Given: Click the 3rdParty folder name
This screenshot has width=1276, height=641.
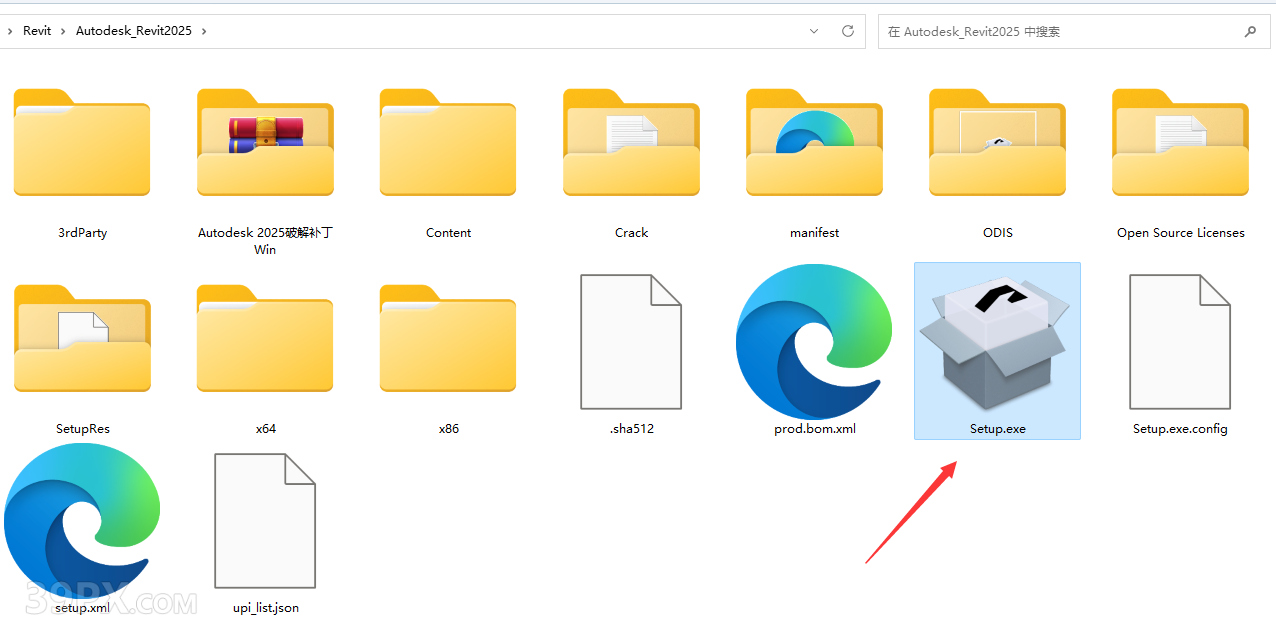Looking at the screenshot, I should [x=82, y=233].
